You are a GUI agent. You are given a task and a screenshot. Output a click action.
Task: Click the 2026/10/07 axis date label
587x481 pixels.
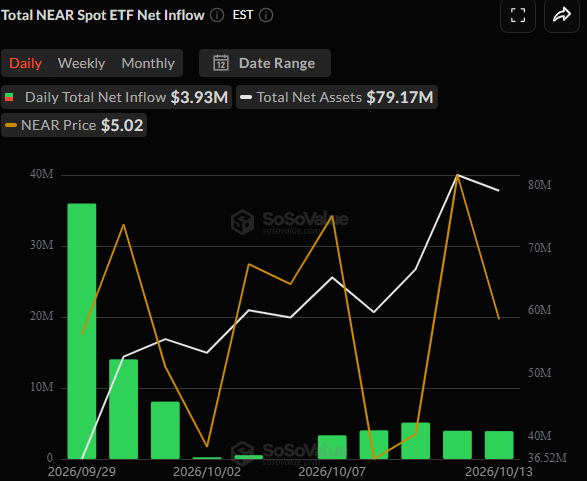332,472
